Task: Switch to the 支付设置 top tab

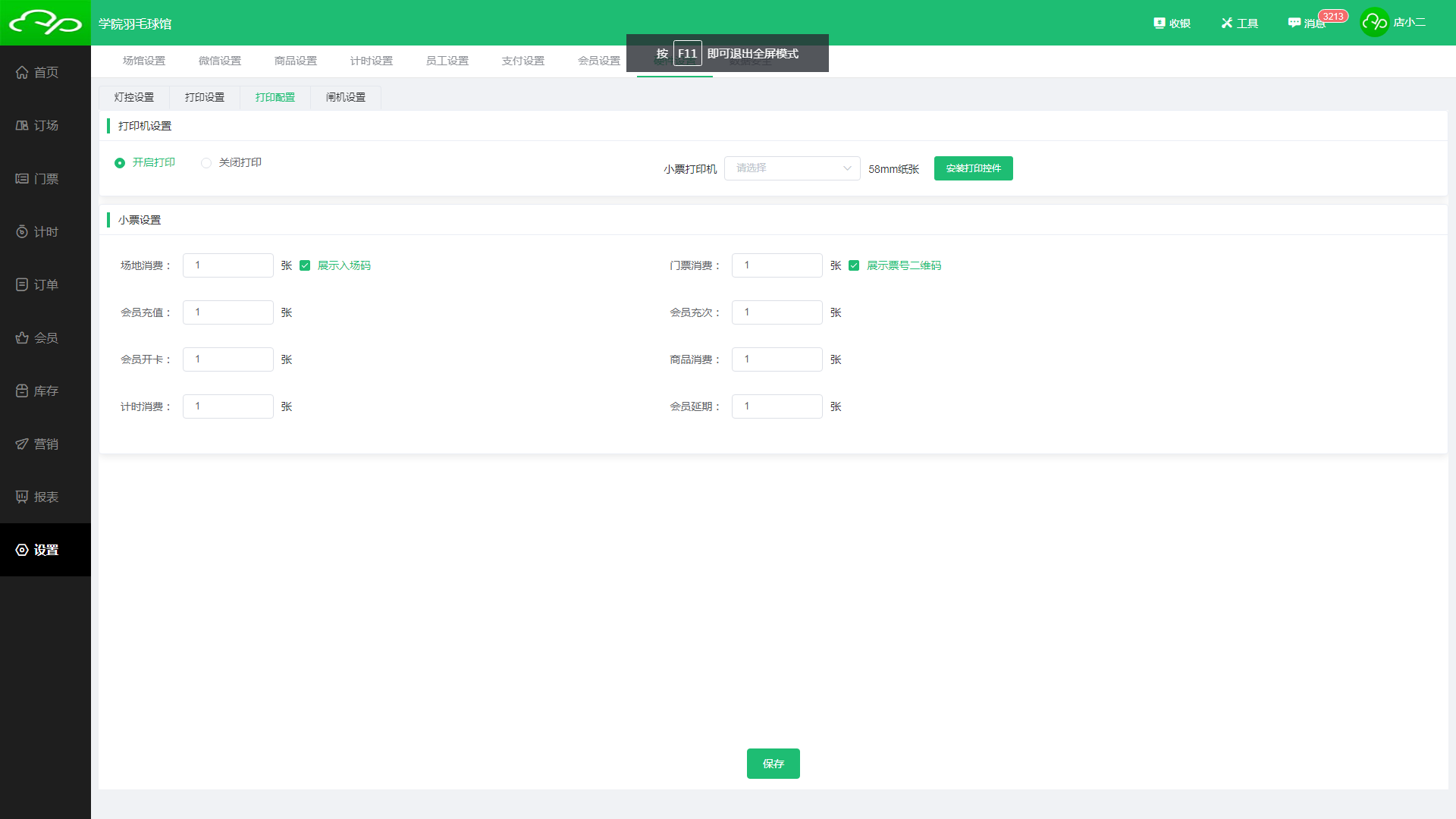Action: click(x=523, y=61)
